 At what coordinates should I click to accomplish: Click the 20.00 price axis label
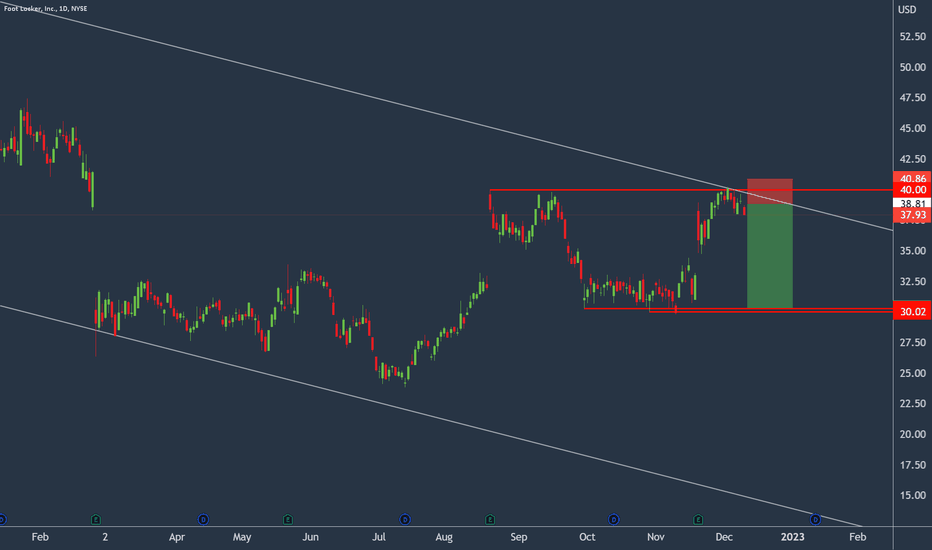click(912, 435)
